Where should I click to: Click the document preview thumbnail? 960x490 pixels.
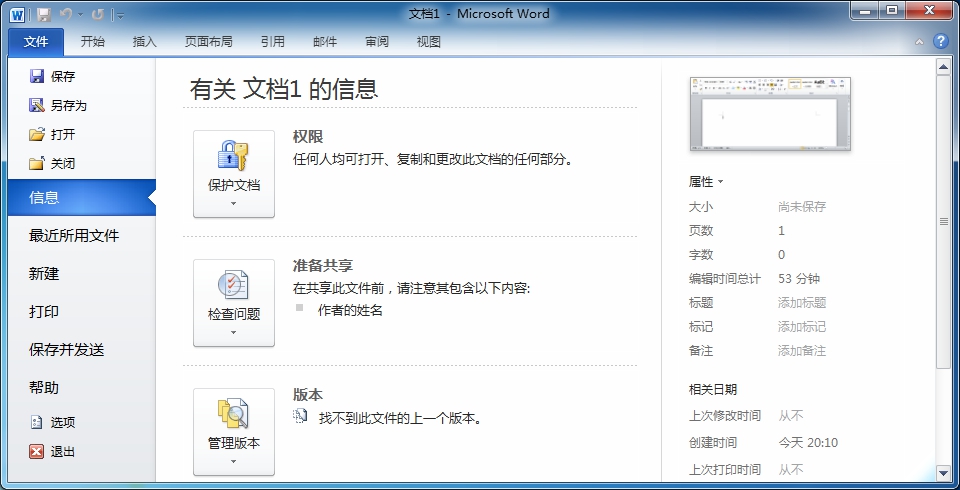(770, 114)
